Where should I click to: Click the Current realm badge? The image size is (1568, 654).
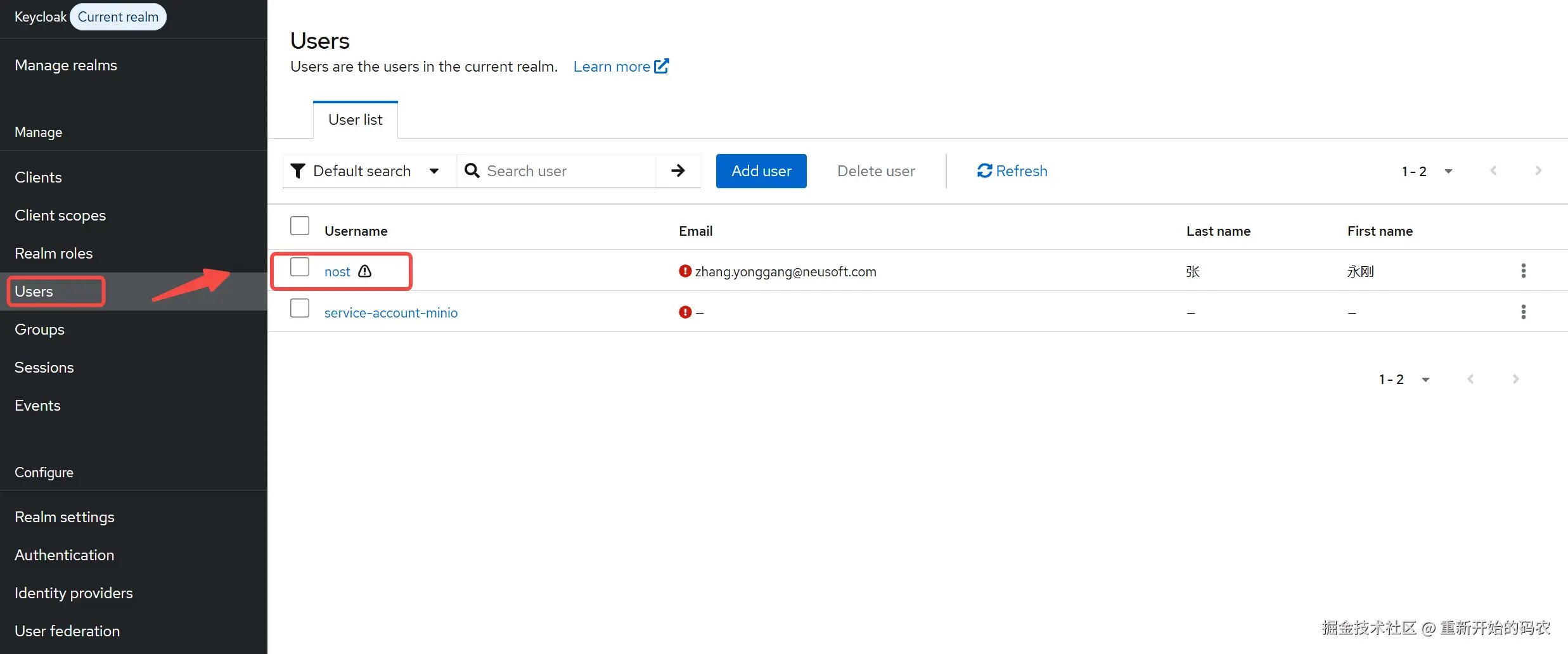tap(118, 17)
